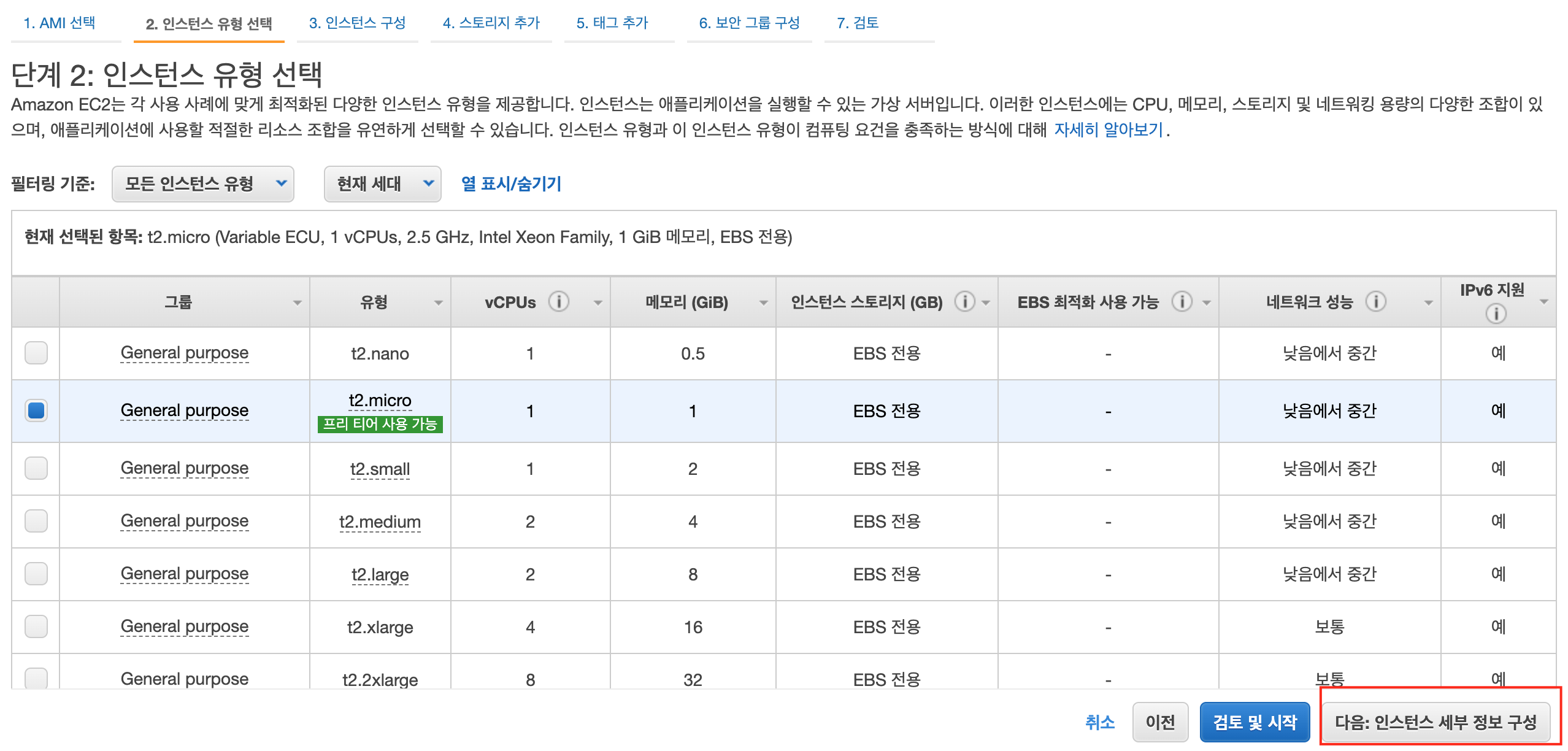
Task: Click the network performance info icon
Action: tap(1375, 302)
